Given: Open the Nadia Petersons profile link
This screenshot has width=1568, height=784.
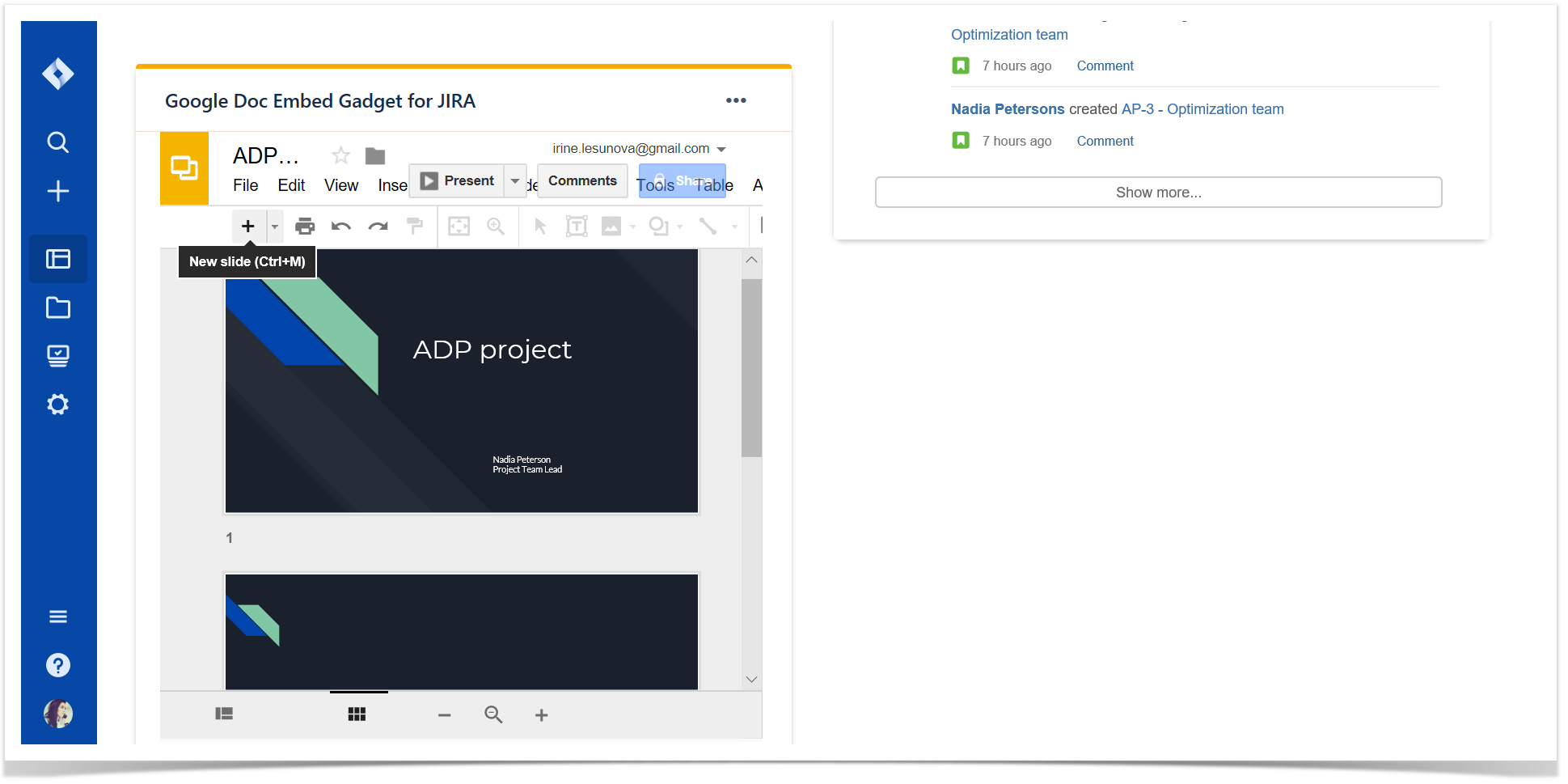Looking at the screenshot, I should click(x=1008, y=109).
